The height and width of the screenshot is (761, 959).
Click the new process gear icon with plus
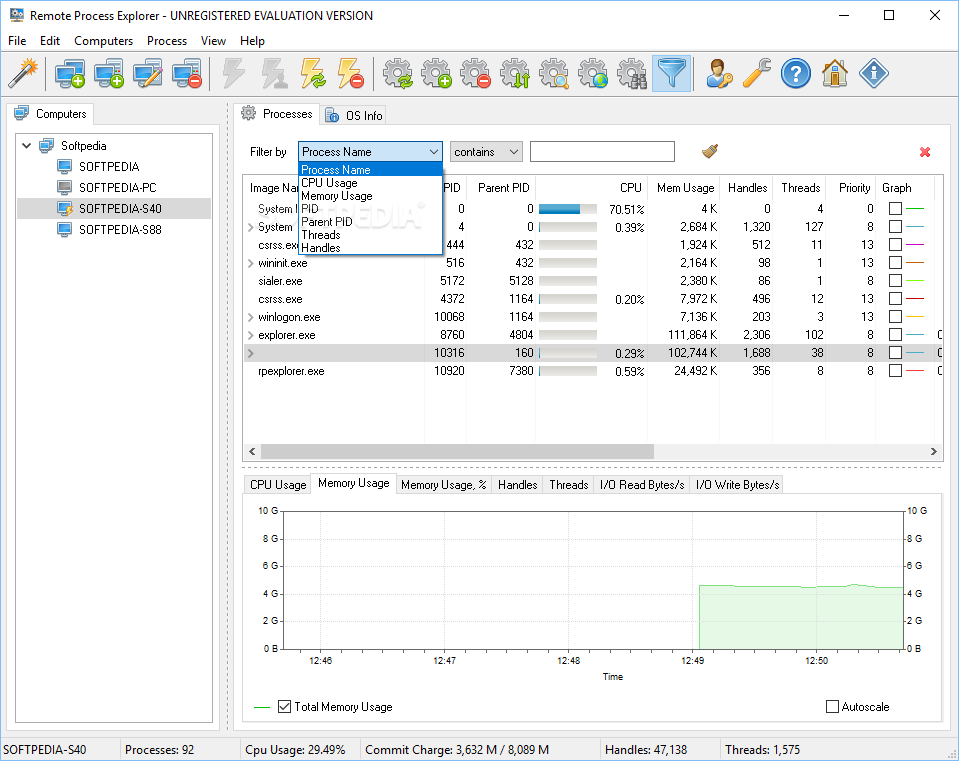pyautogui.click(x=437, y=73)
